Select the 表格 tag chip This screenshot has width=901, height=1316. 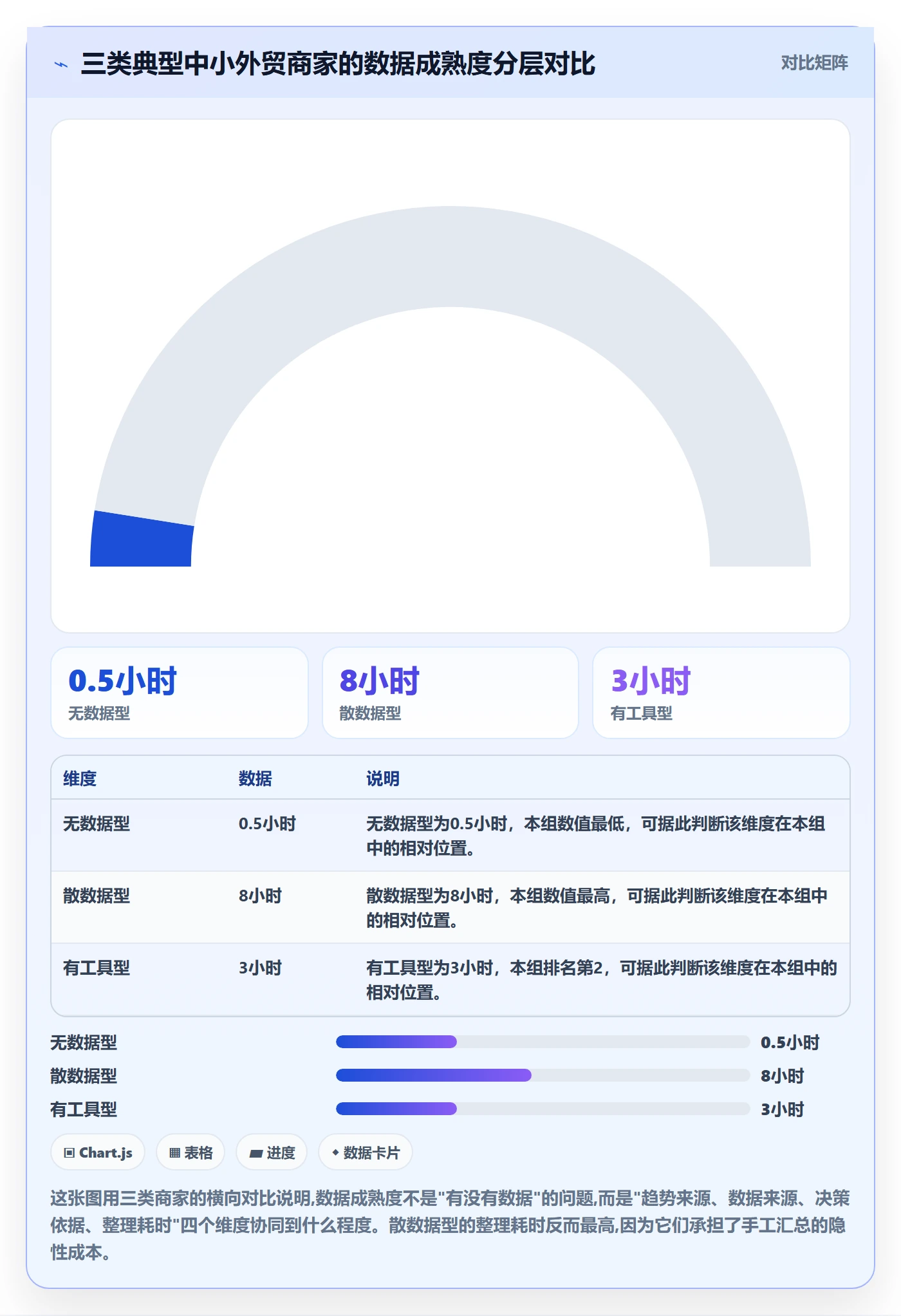[190, 1152]
